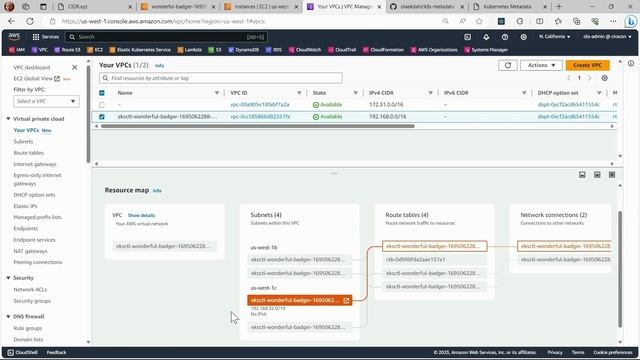The image size is (640, 360).
Task: Click the Feedback footer link
Action: pyautogui.click(x=56, y=352)
